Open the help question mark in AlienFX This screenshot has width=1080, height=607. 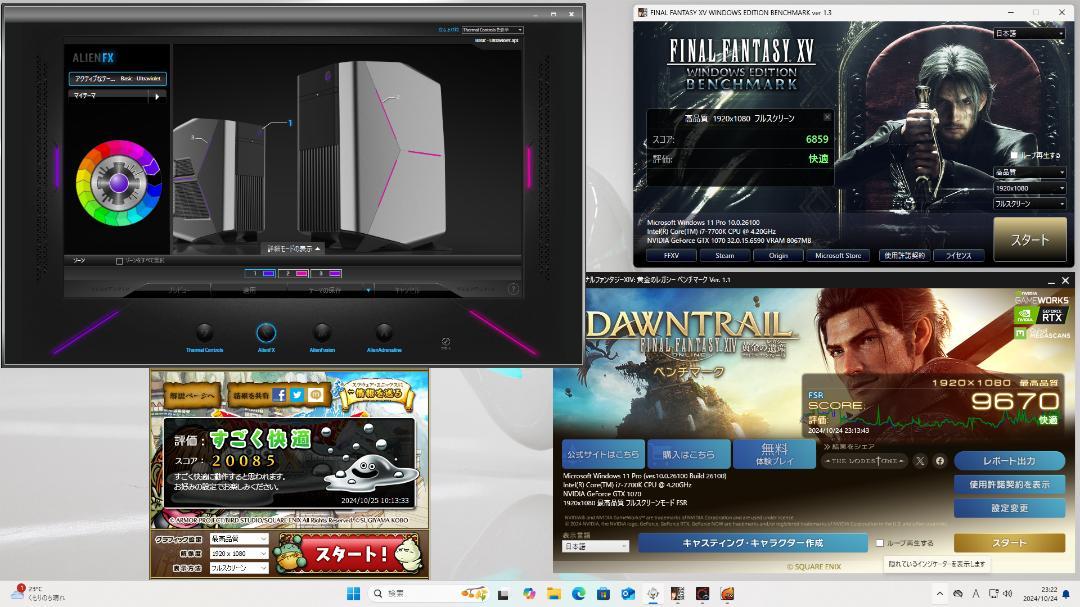click(x=513, y=289)
